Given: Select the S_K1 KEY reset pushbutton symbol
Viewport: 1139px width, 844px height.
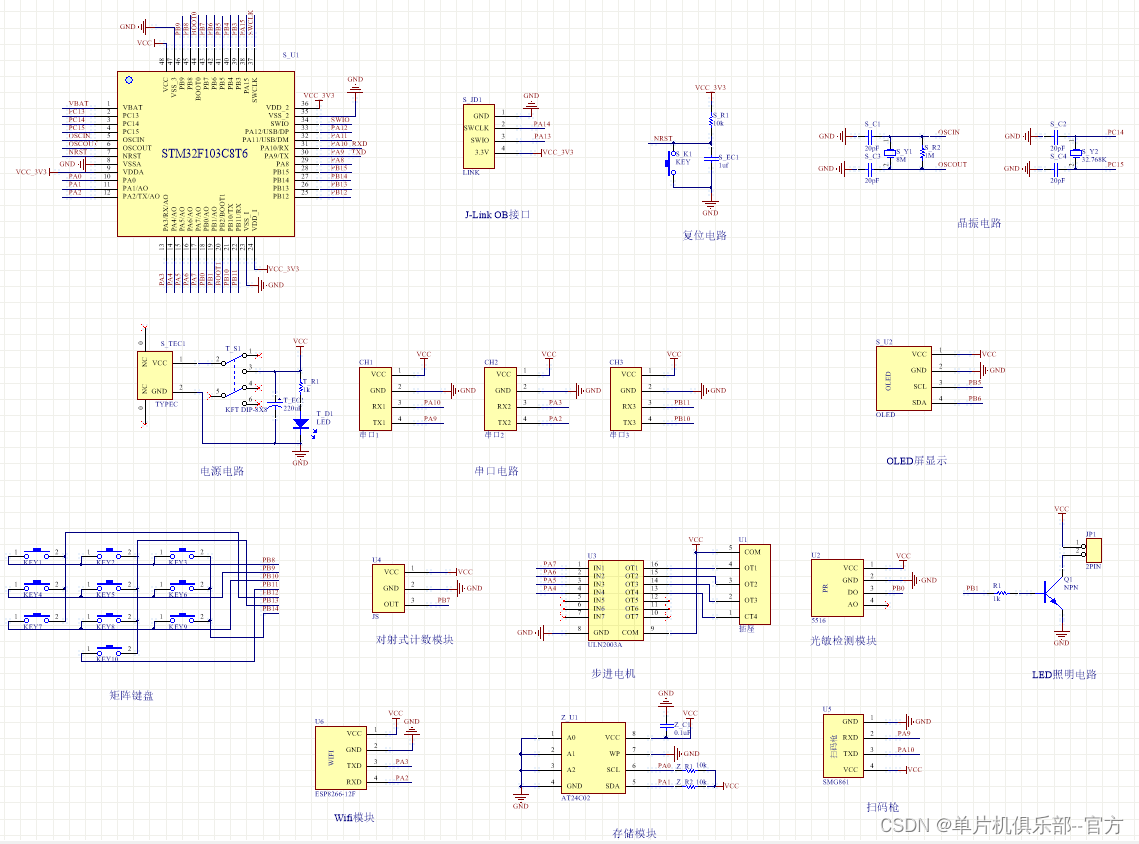Looking at the screenshot, I should 670,163.
